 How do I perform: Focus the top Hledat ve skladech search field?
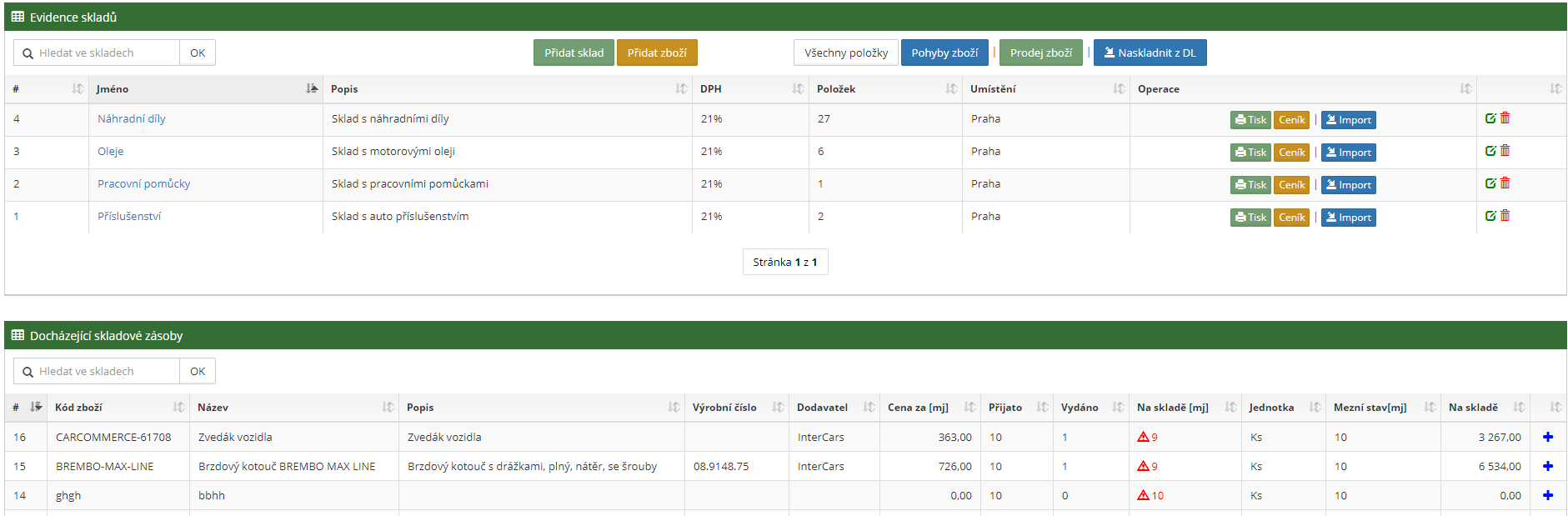click(x=105, y=53)
